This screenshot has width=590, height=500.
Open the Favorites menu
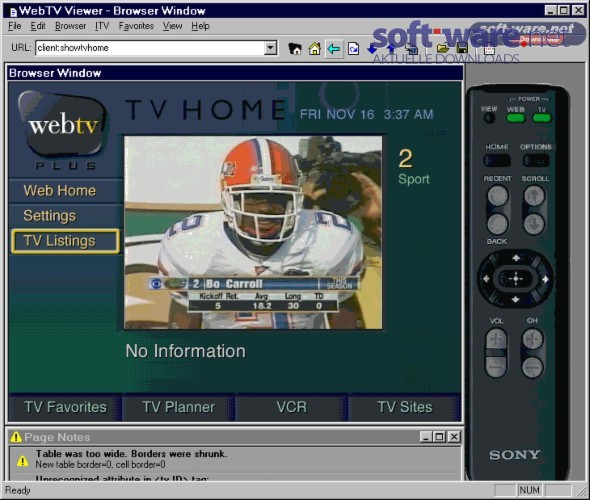[136, 26]
